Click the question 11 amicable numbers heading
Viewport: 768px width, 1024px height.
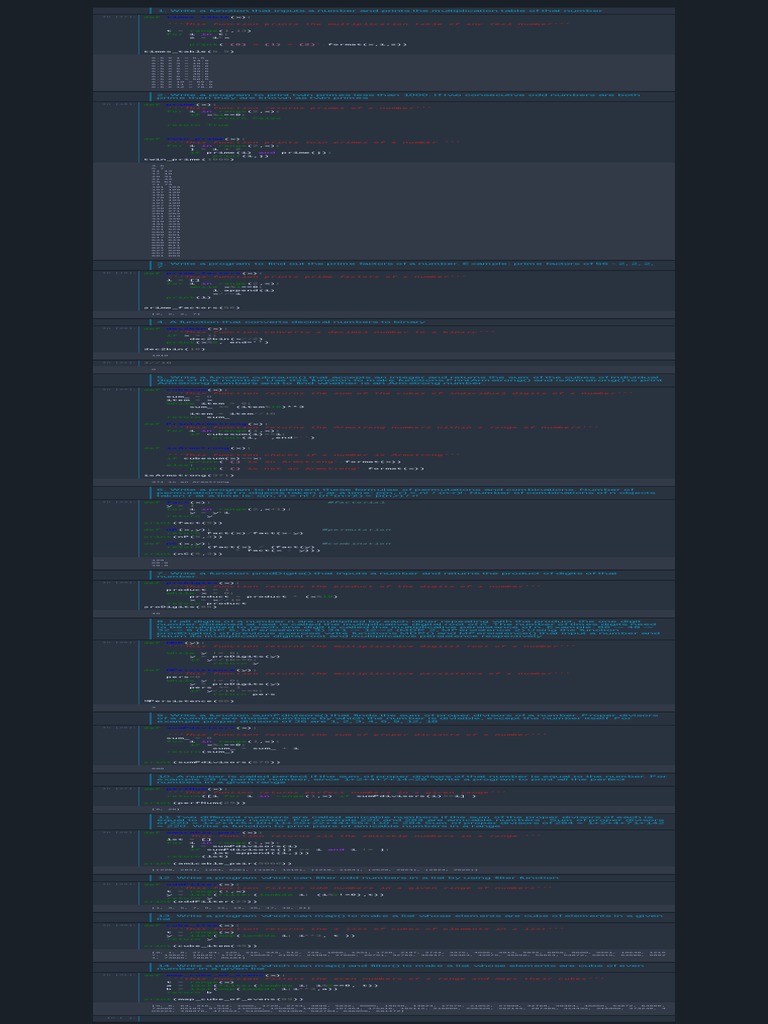tap(410, 821)
